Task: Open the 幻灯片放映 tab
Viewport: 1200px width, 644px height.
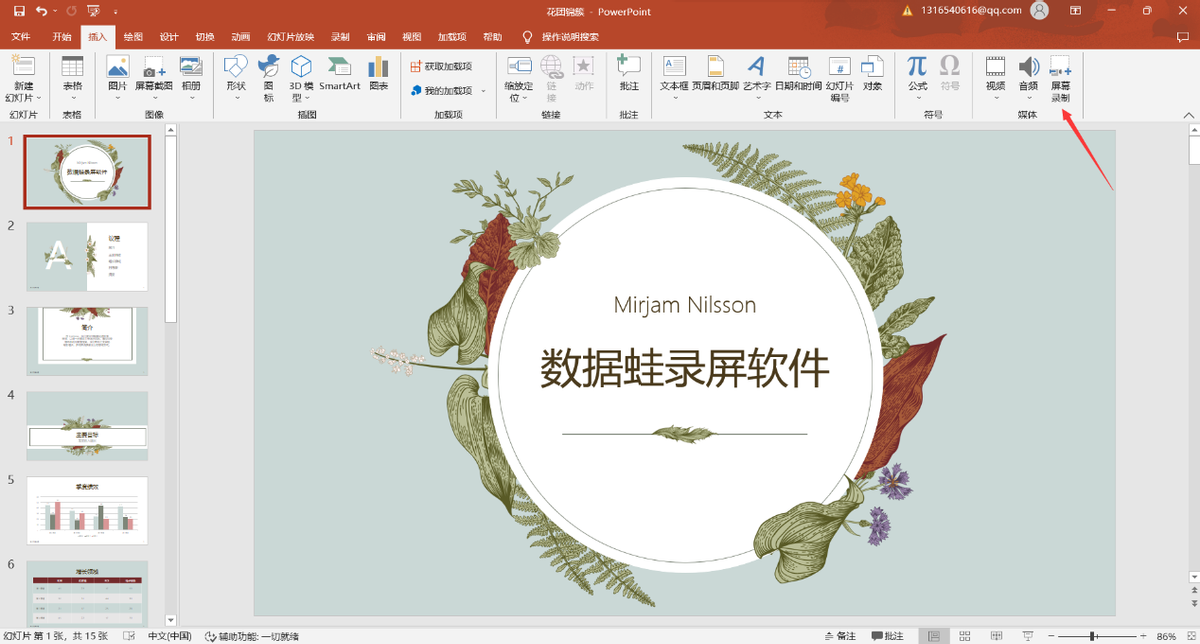Action: [290, 37]
